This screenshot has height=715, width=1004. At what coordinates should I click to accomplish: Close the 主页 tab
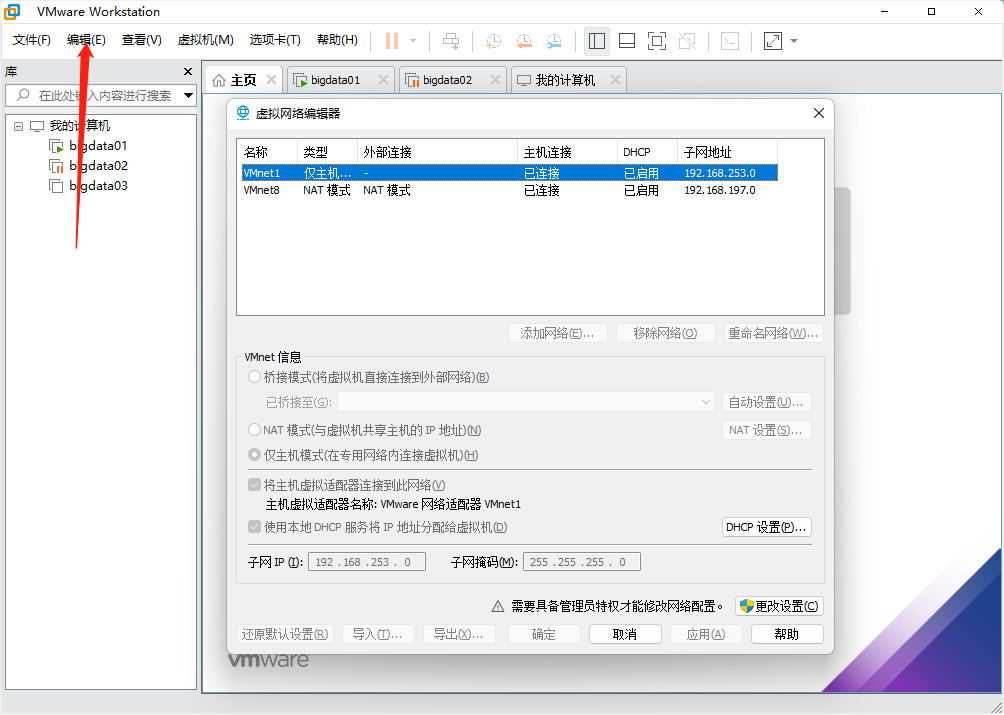271,80
